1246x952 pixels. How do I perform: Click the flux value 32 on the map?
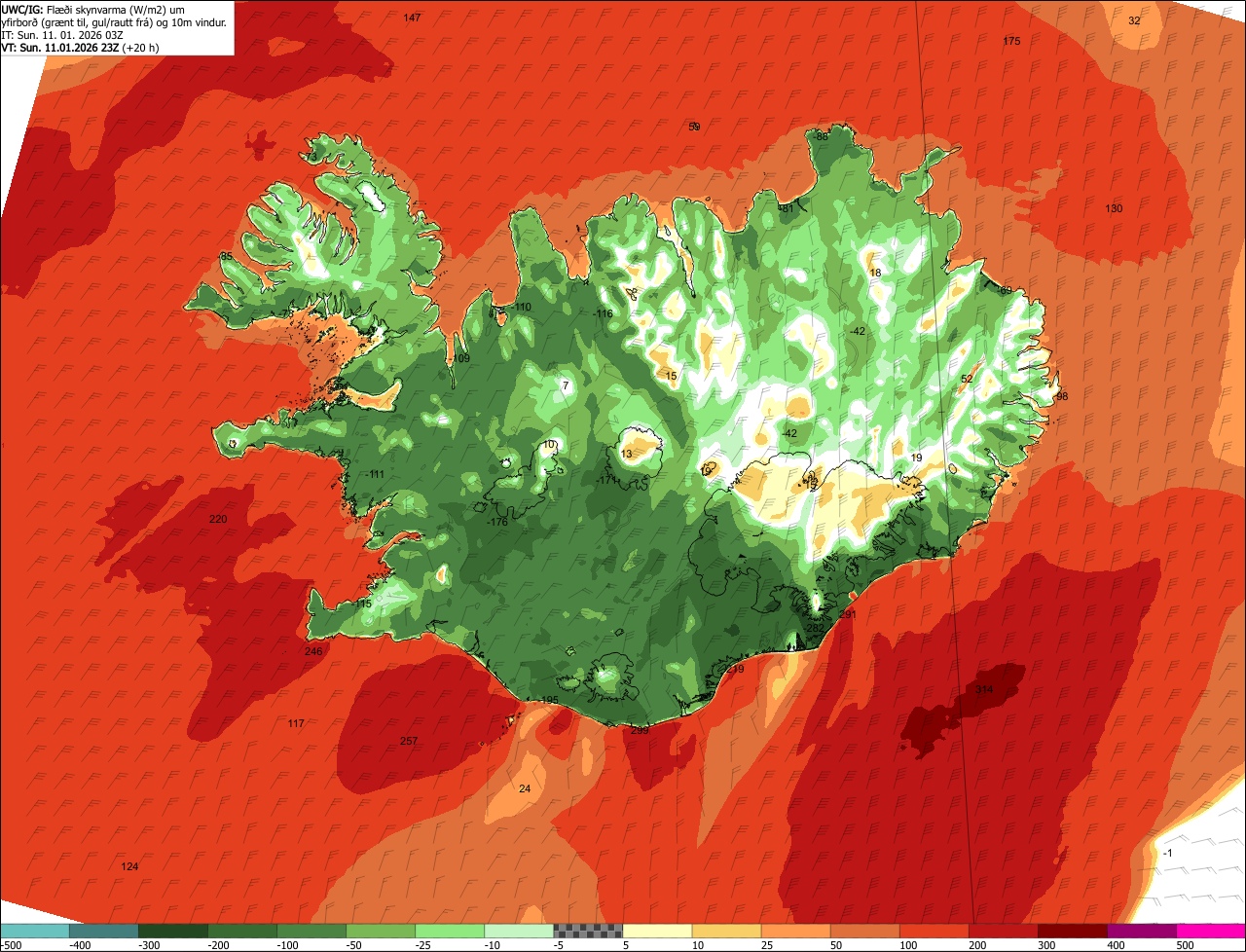point(1134,20)
